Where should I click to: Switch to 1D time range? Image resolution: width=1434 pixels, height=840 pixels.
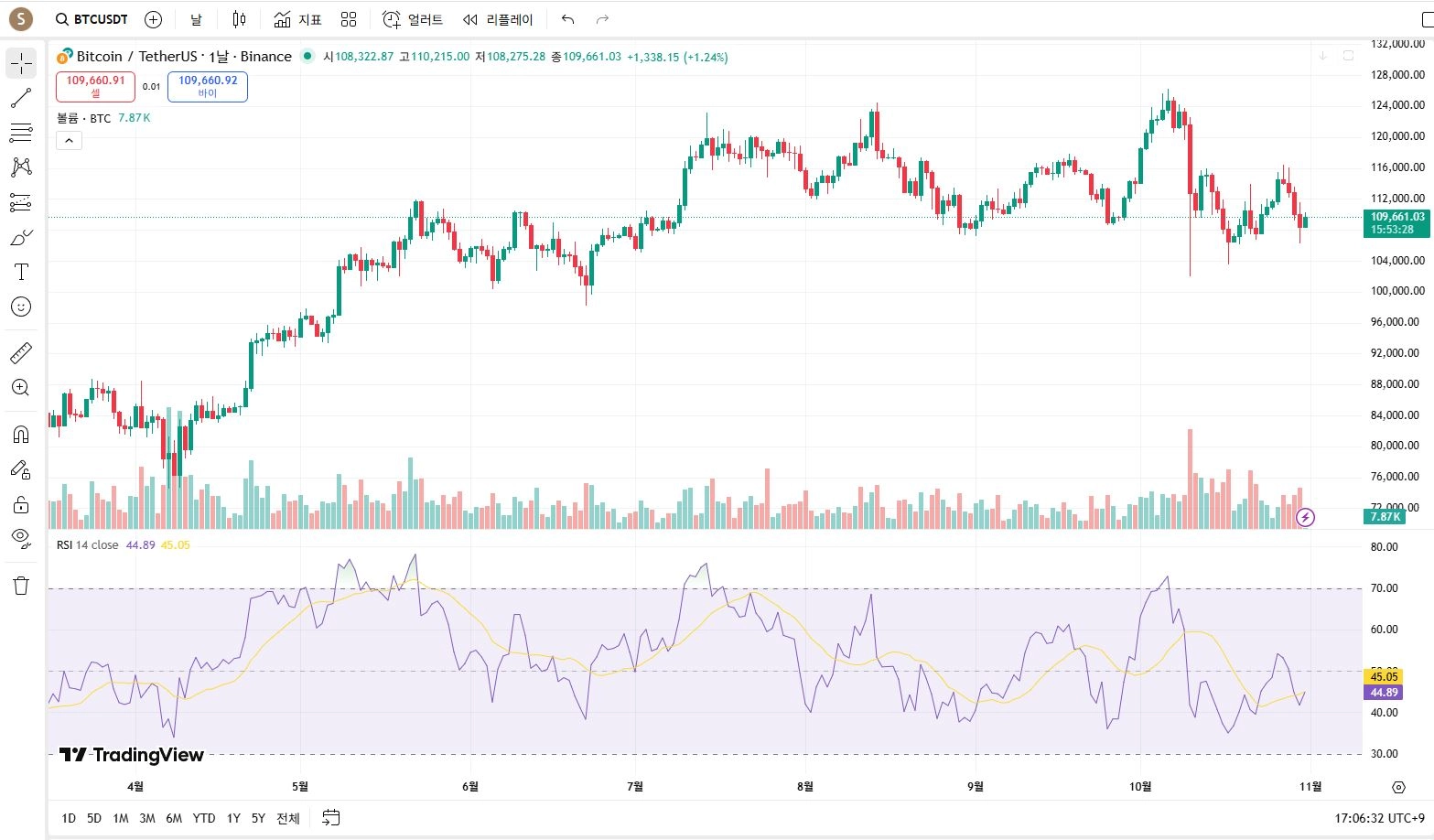pyautogui.click(x=69, y=818)
